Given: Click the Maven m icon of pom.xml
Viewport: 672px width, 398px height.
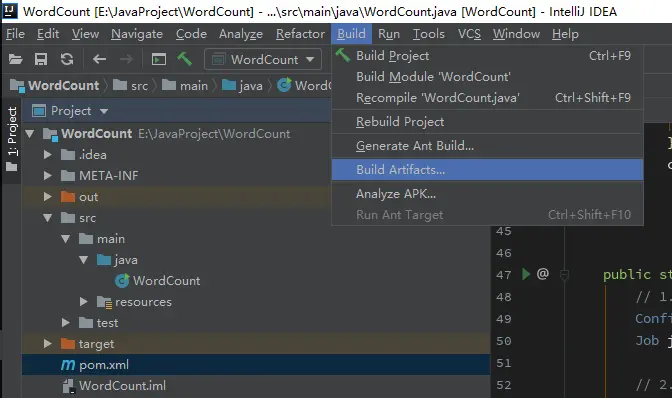Looking at the screenshot, I should [68, 365].
